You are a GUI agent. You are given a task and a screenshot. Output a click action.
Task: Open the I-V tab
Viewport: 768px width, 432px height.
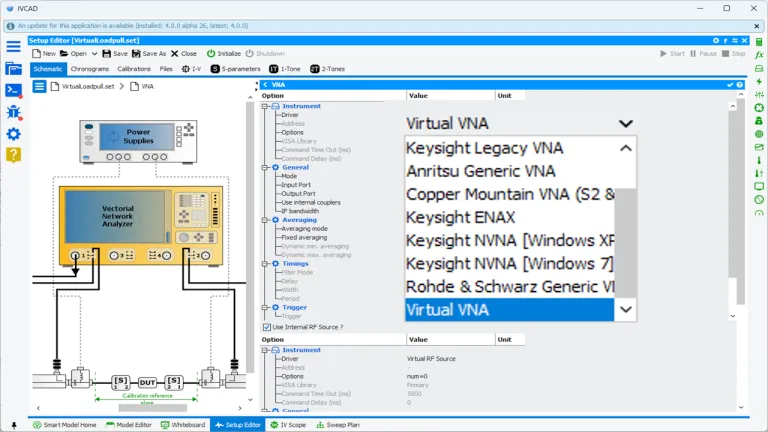click(192, 69)
